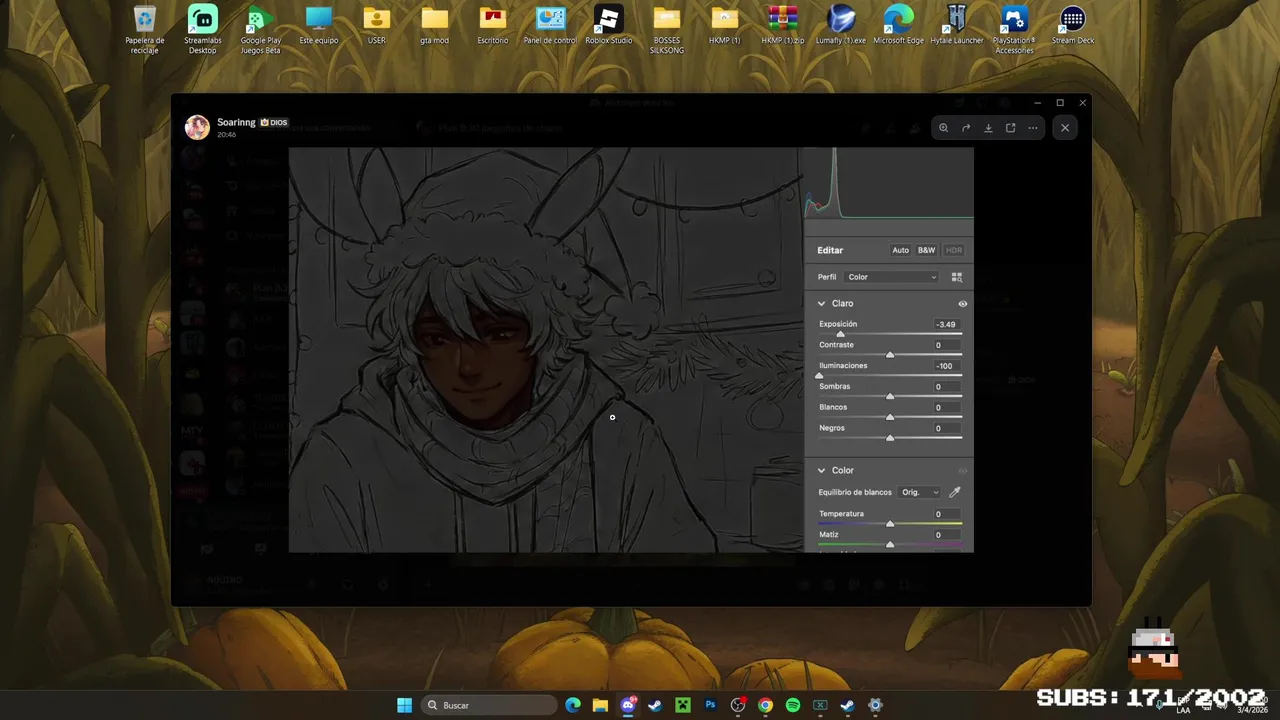Open Minecraft from the taskbar
The height and width of the screenshot is (720, 1280).
tap(683, 705)
